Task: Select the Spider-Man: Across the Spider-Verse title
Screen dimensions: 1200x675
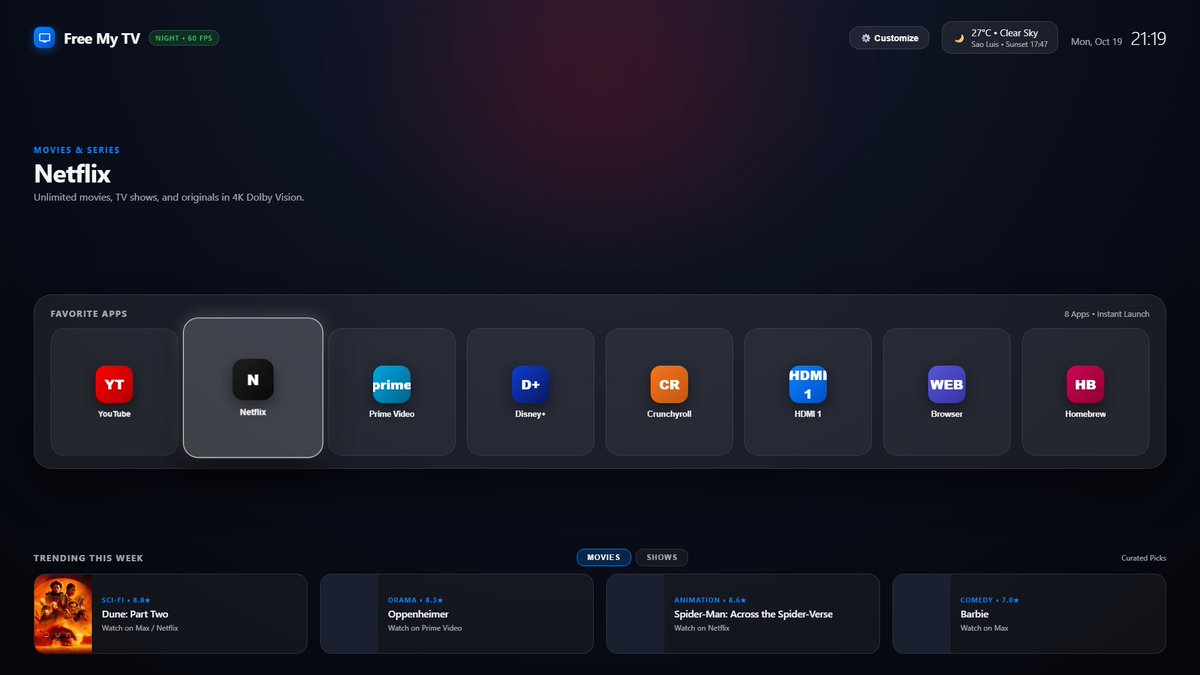Action: [x=753, y=614]
